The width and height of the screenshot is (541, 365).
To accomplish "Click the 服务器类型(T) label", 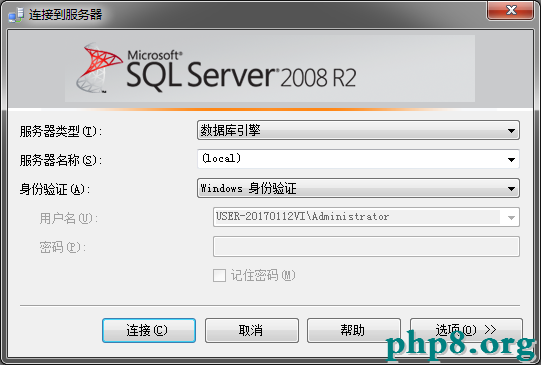I will [61, 131].
